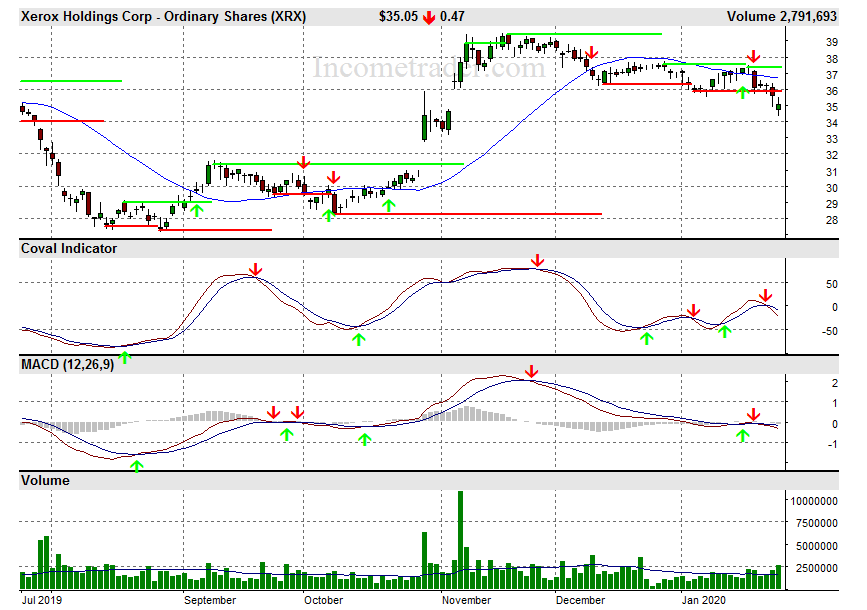
Task: Click the 5000000 volume axis label
Action: [817, 546]
